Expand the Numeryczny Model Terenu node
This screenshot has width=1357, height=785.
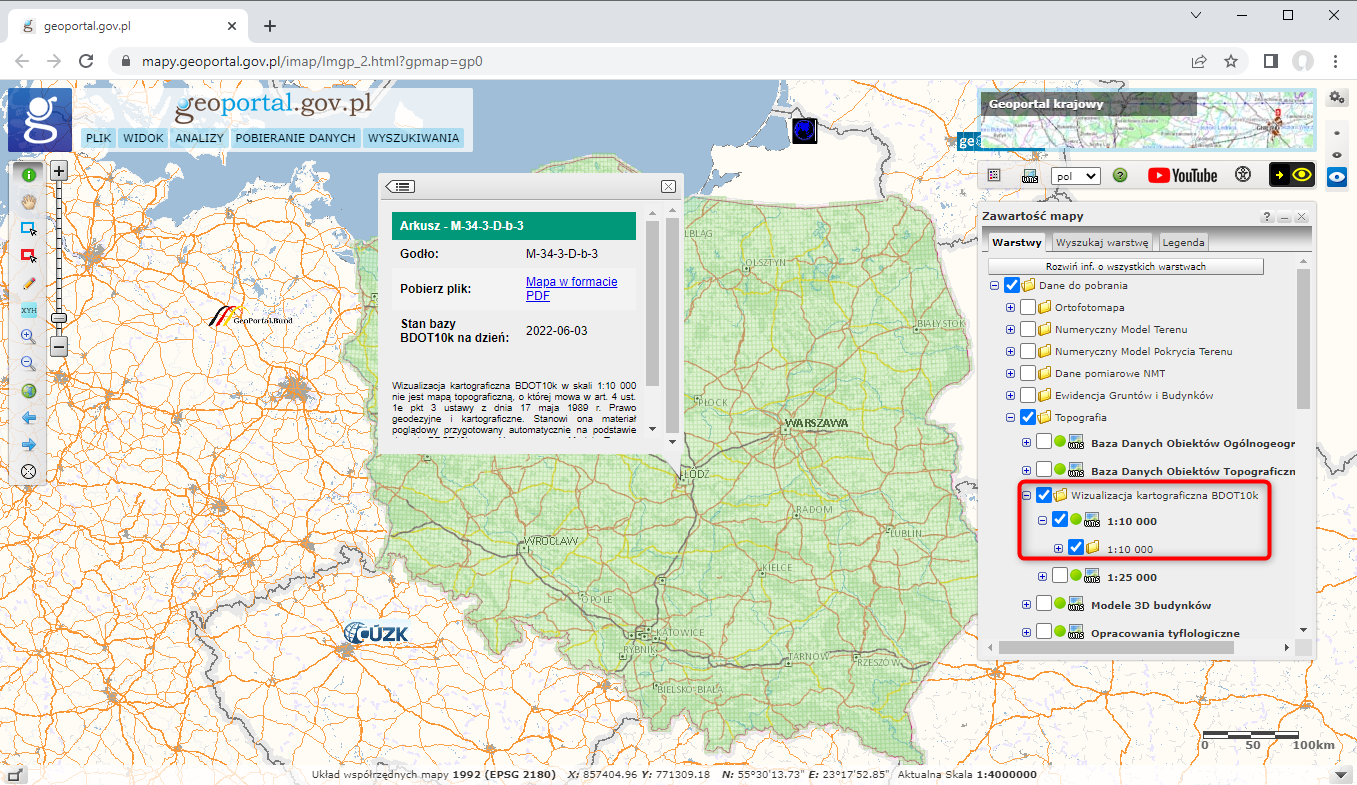click(x=1010, y=329)
